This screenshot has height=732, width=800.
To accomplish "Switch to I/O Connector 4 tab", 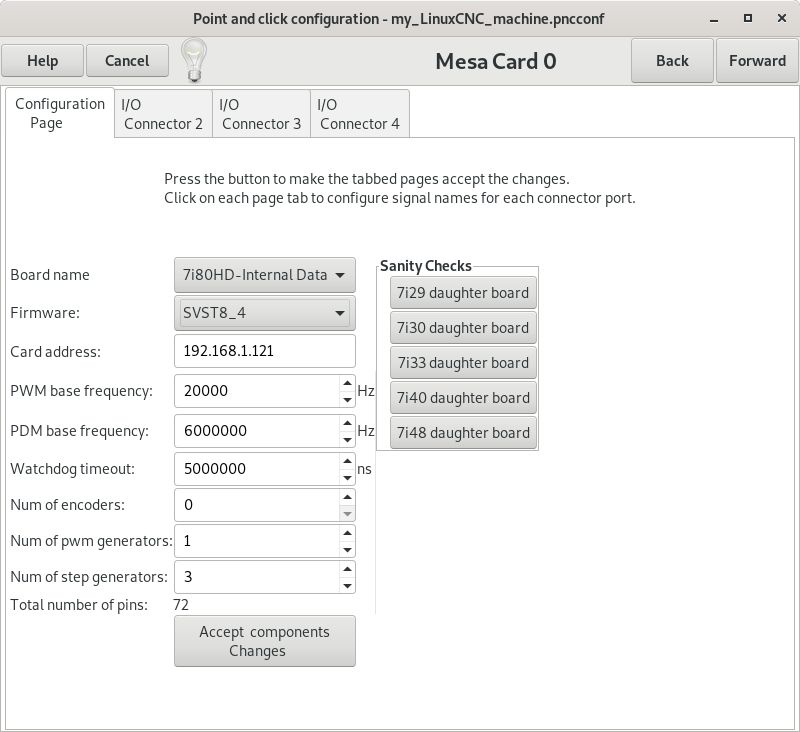I will [x=360, y=114].
